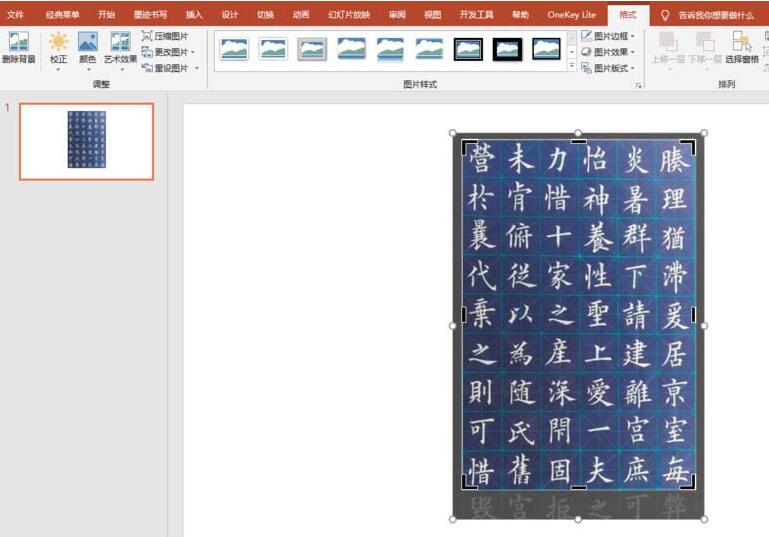Click the Tell Me search box
The image size is (769, 537).
(707, 16)
